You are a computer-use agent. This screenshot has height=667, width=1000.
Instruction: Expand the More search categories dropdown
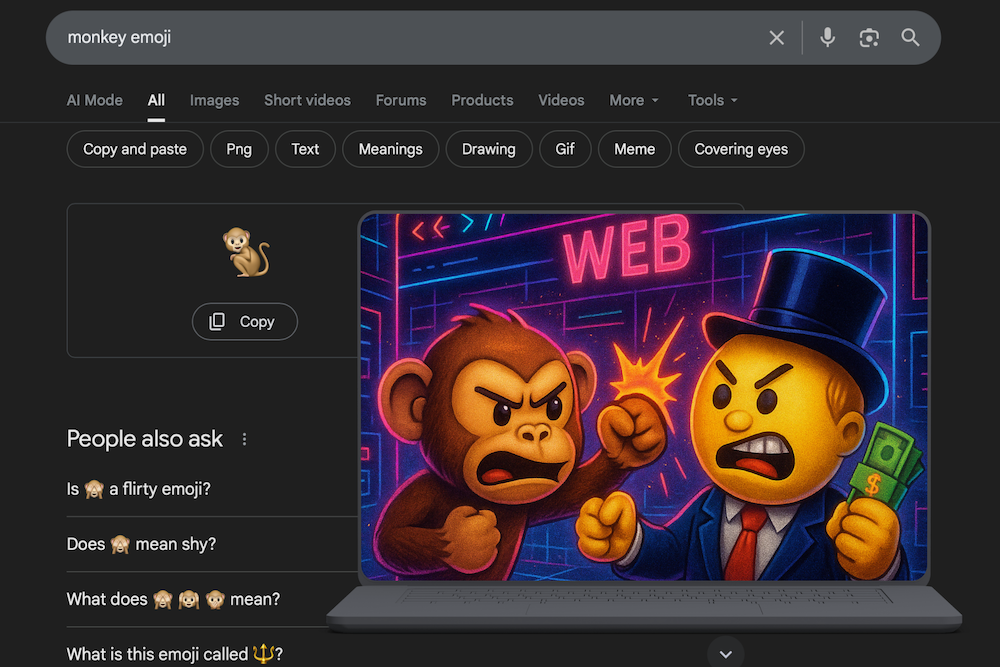(634, 100)
